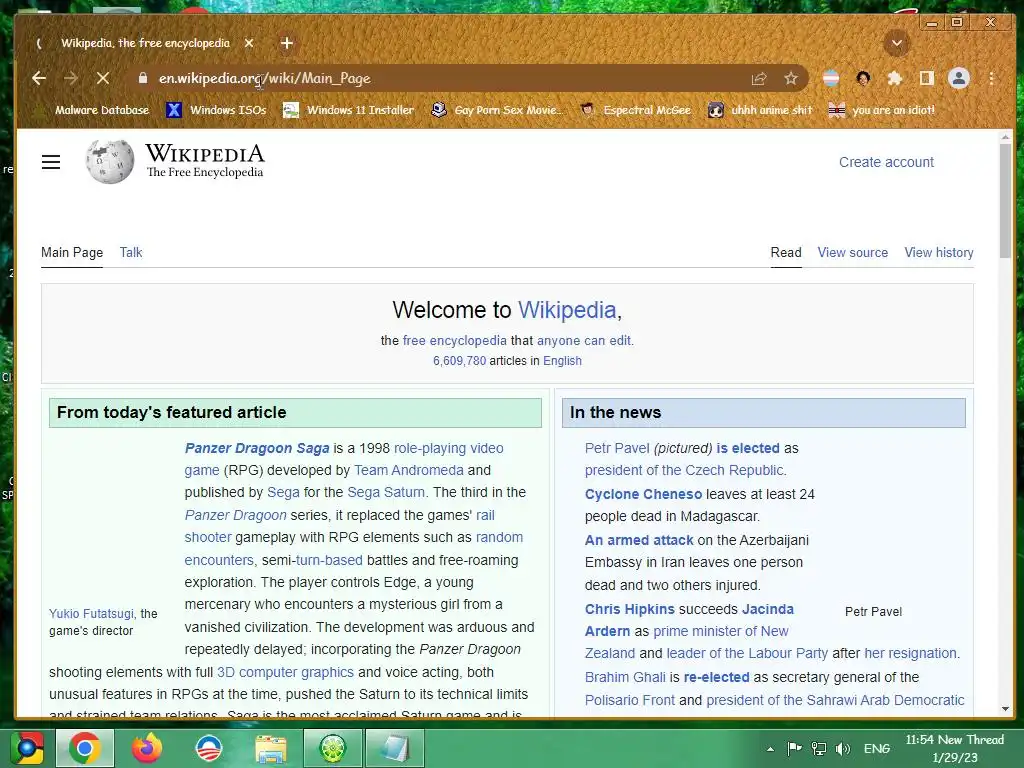Click Create account link
The image size is (1024, 768).
point(886,162)
